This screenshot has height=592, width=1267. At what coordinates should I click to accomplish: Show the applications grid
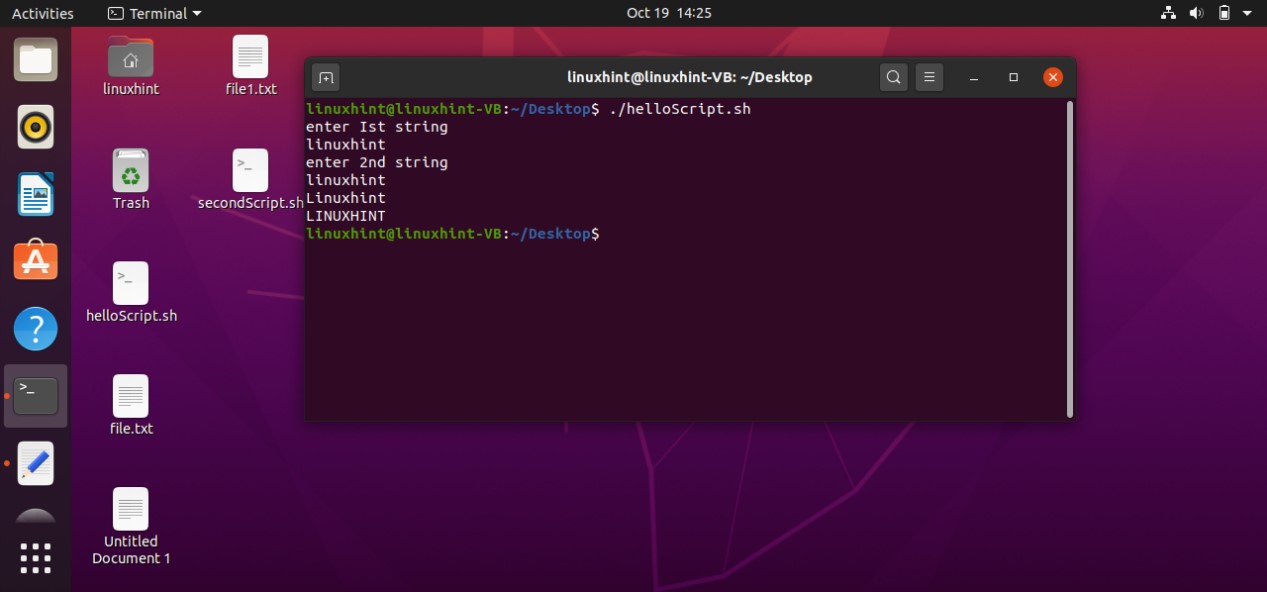tap(35, 558)
